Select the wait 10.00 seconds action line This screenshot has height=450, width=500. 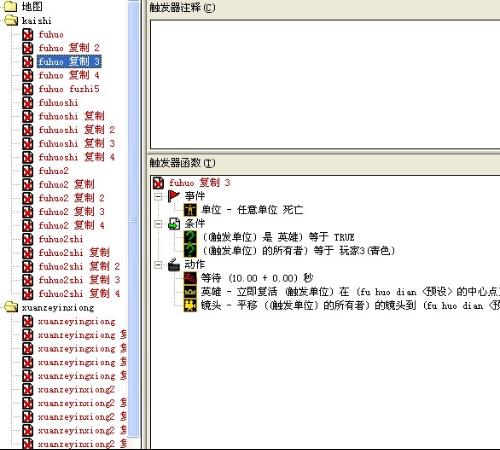(x=257, y=278)
